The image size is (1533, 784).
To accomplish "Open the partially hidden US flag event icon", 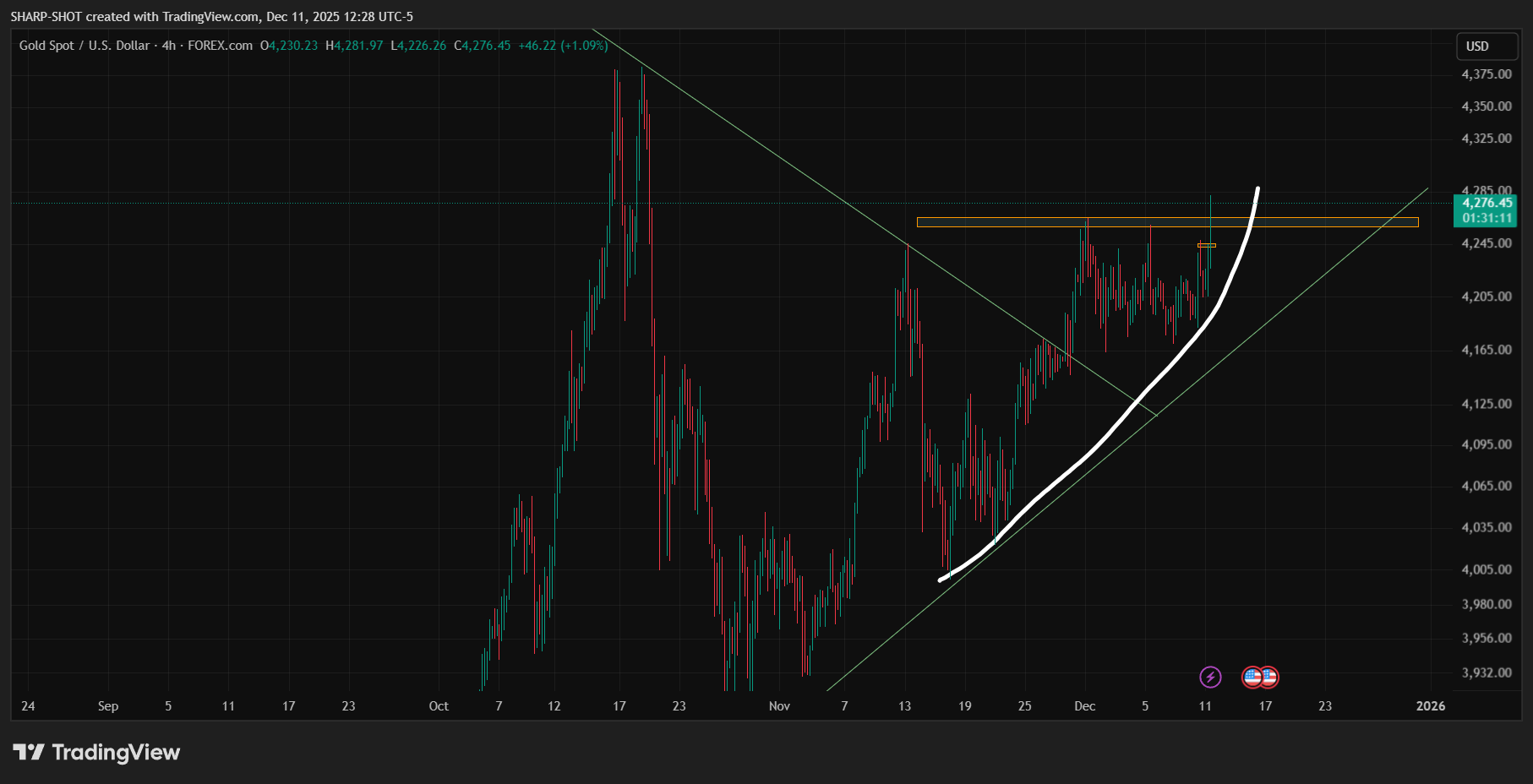I will pos(1271,677).
